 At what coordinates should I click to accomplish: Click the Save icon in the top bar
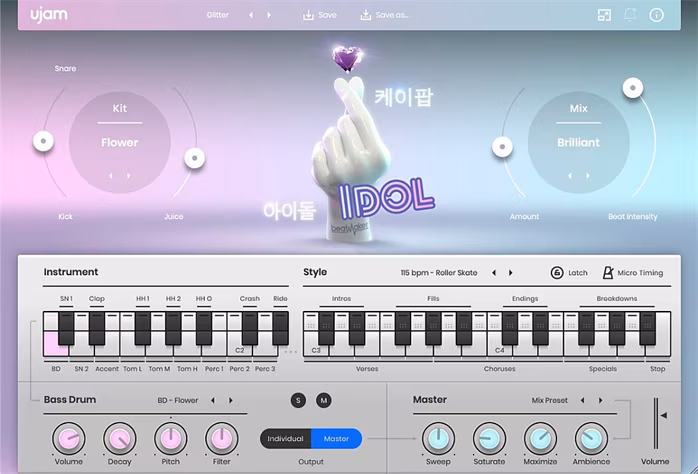[308, 15]
